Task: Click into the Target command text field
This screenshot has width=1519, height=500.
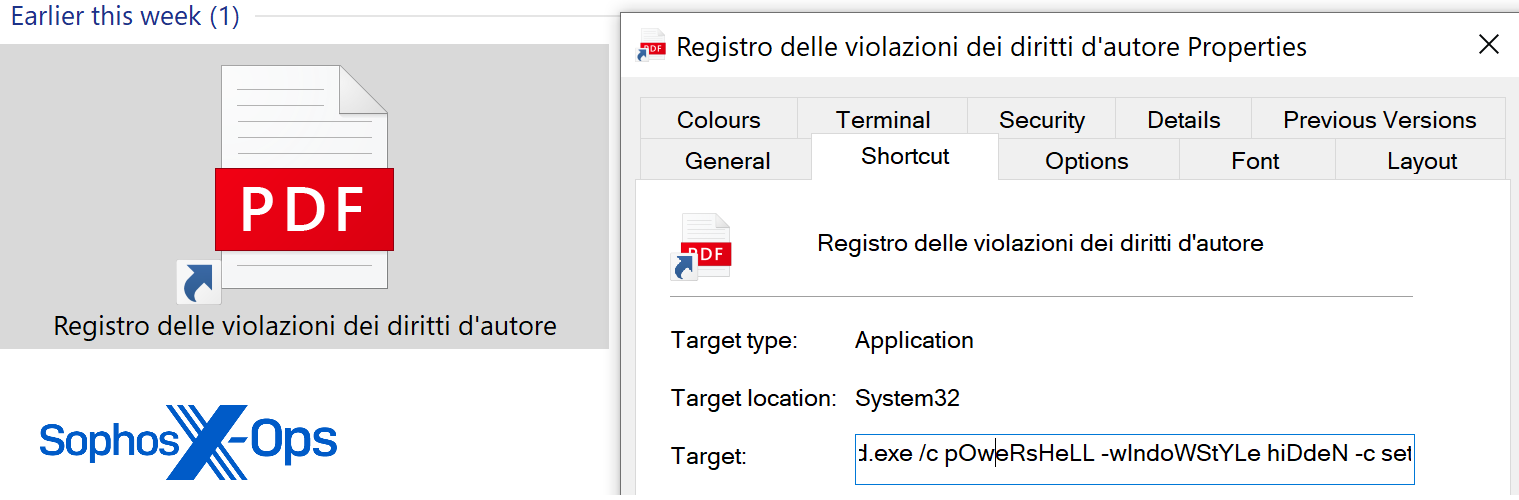Action: [1133, 457]
